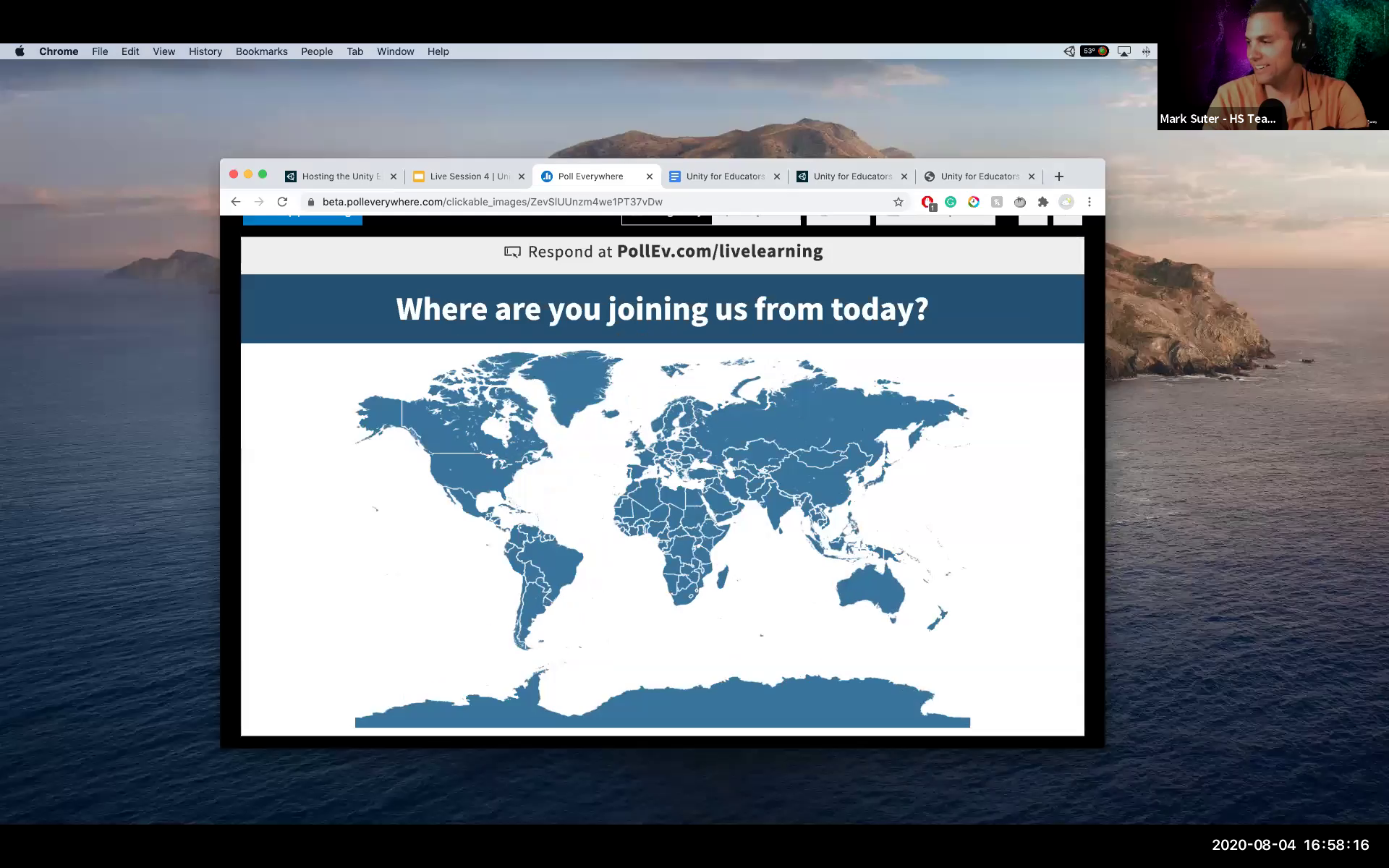Click the battery status in the menu bar

coord(1092,51)
